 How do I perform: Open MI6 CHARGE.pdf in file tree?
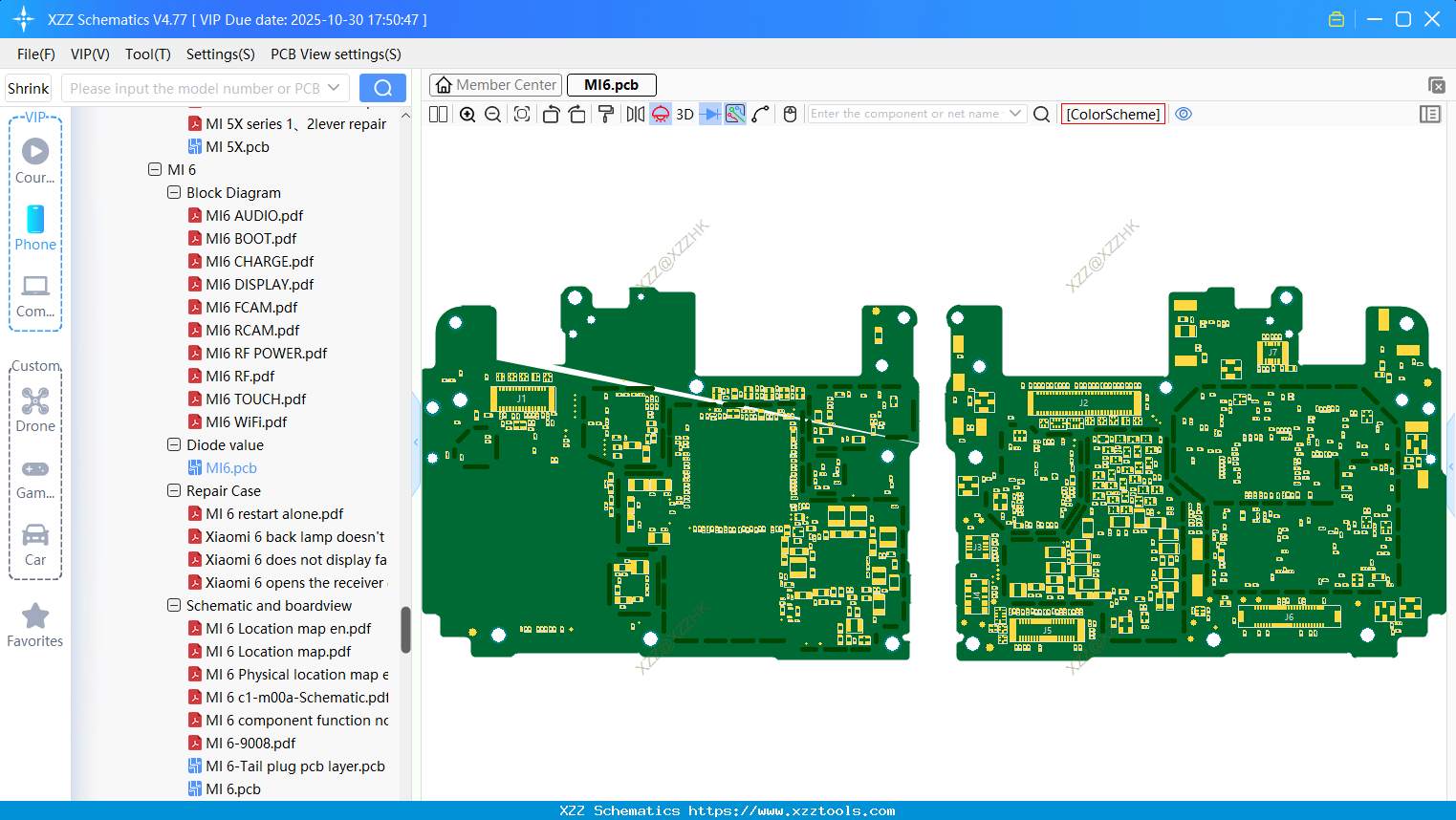[259, 262]
